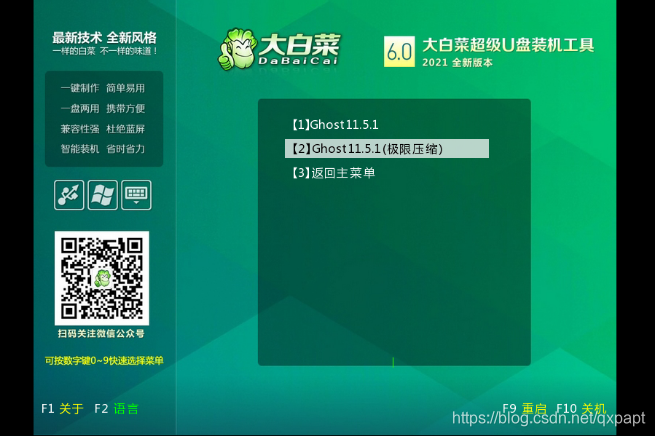Click the heading 最新技术 全新风格
The width and height of the screenshot is (656, 437).
tap(104, 38)
